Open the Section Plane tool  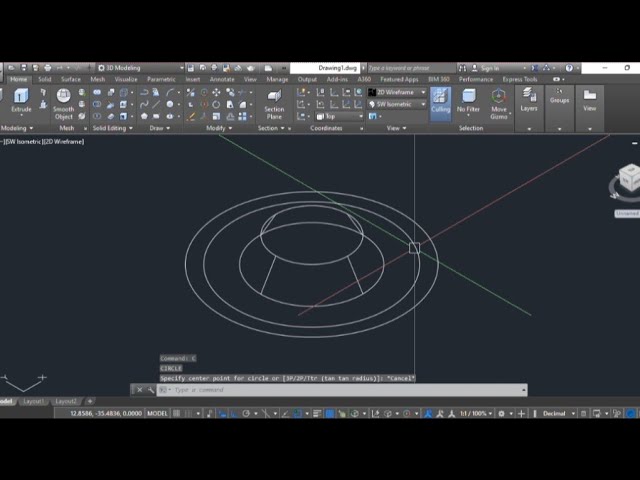click(274, 104)
